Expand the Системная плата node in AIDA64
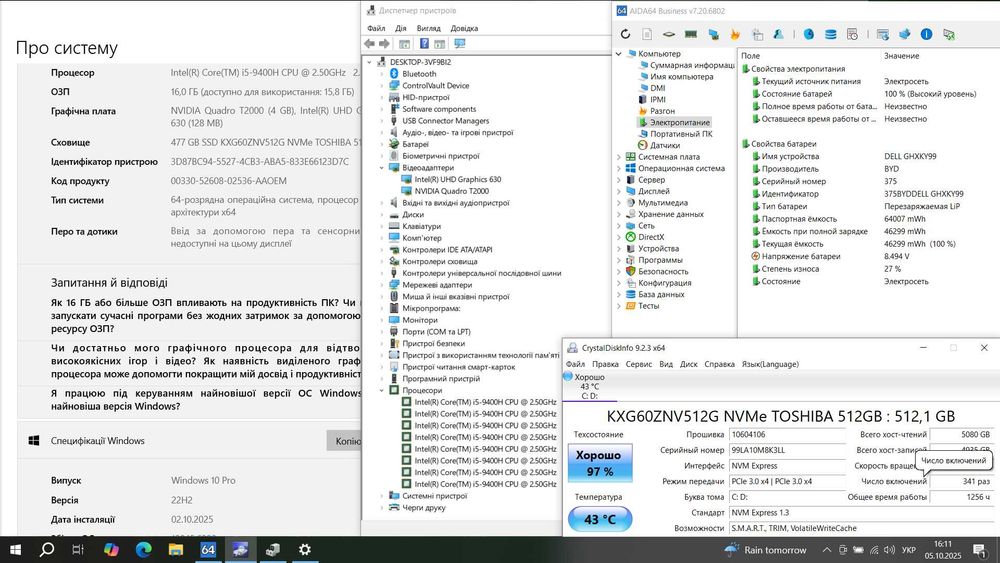Image resolution: width=1000 pixels, height=563 pixels. coord(619,157)
